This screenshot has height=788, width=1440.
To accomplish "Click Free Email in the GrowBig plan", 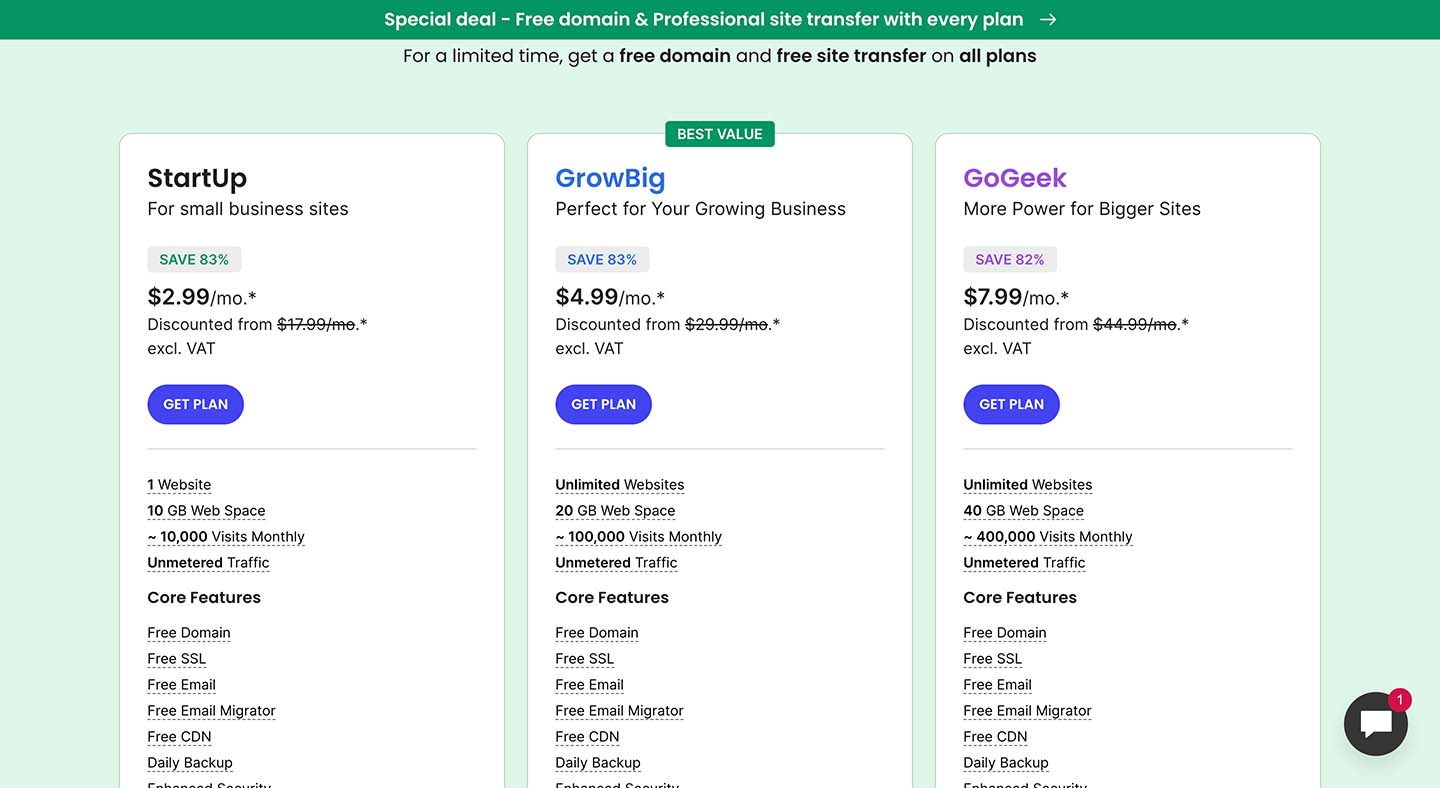I will 589,685.
